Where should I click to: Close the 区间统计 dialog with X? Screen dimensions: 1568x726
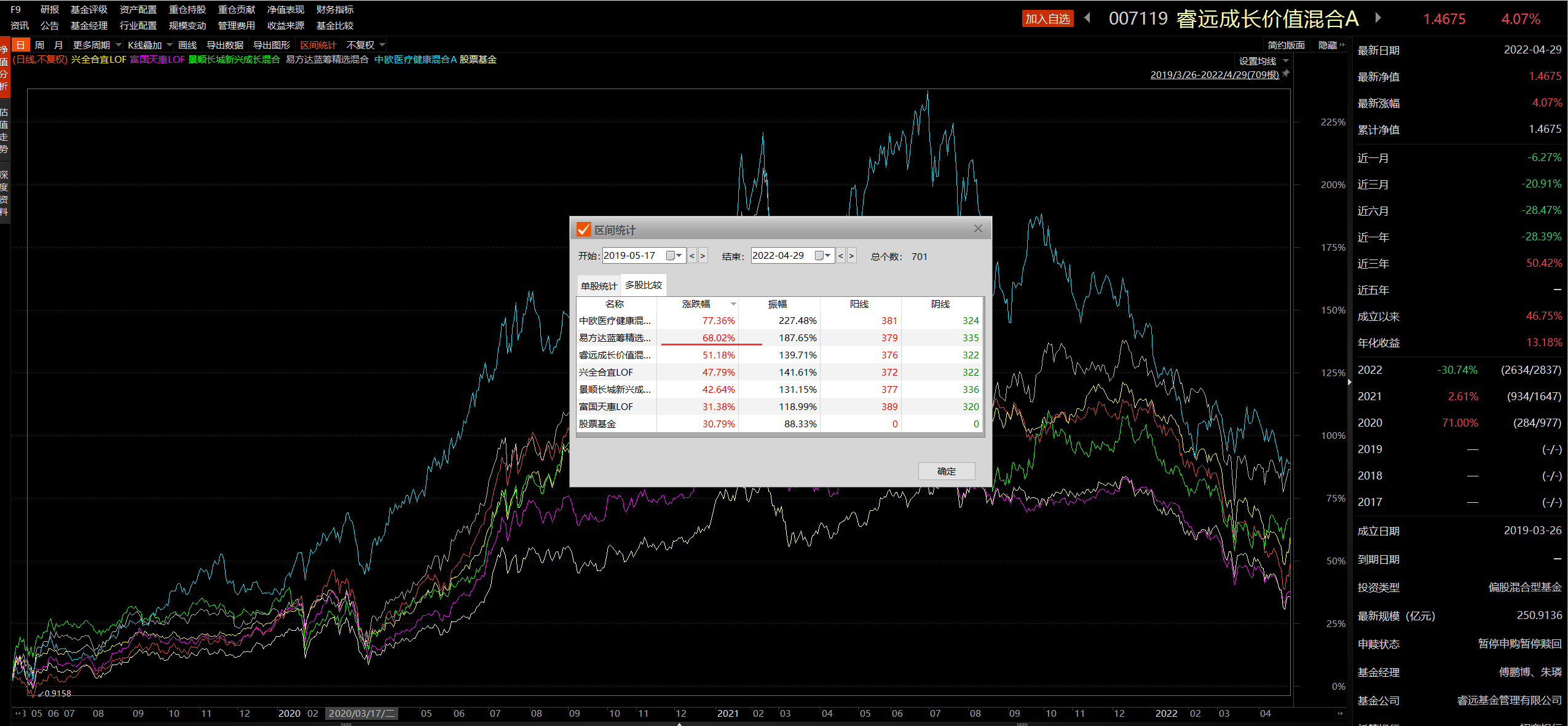978,229
